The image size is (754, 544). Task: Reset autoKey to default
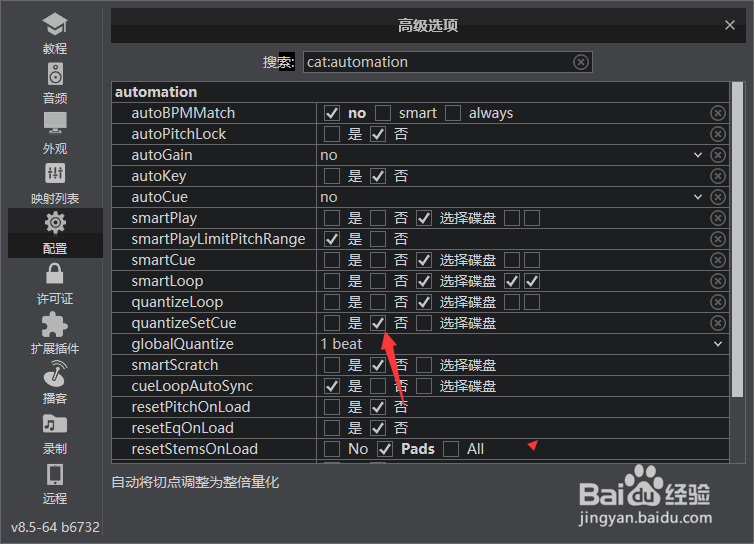pos(718,176)
